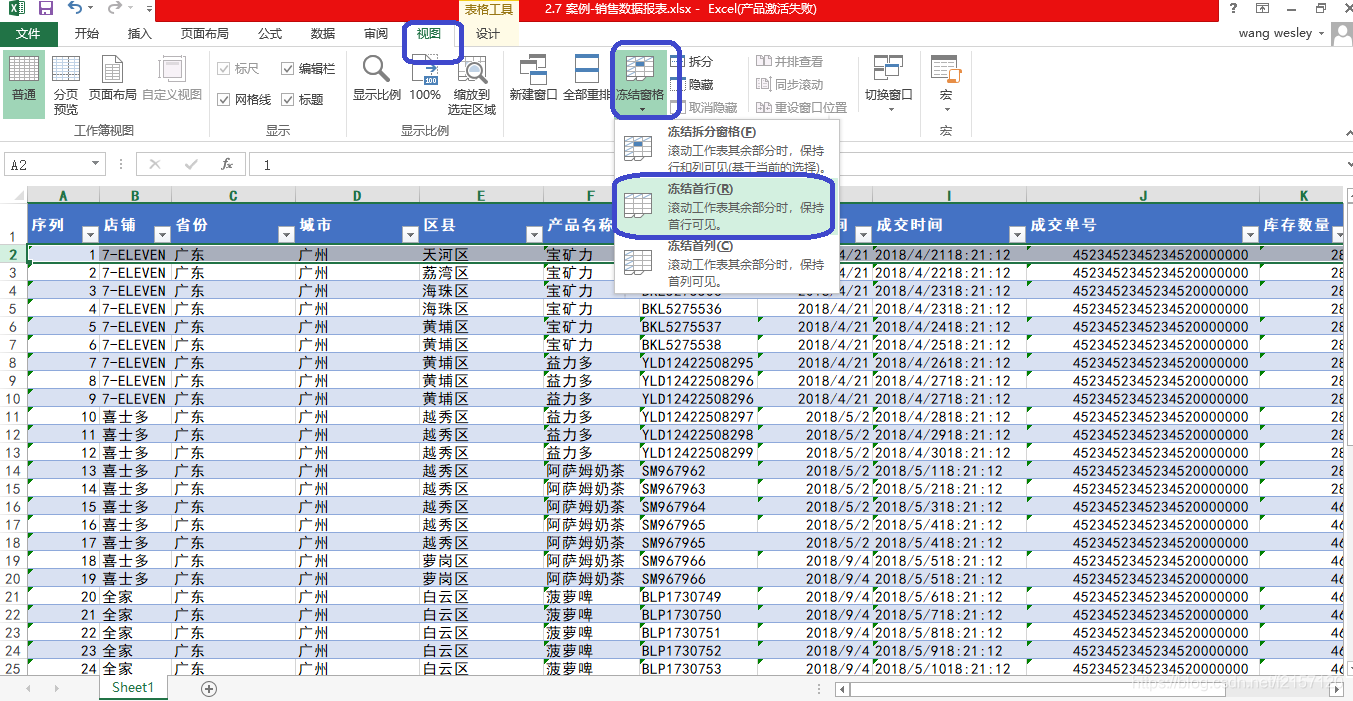
Task: Open the 城市 column filter dropdown
Action: [410, 234]
